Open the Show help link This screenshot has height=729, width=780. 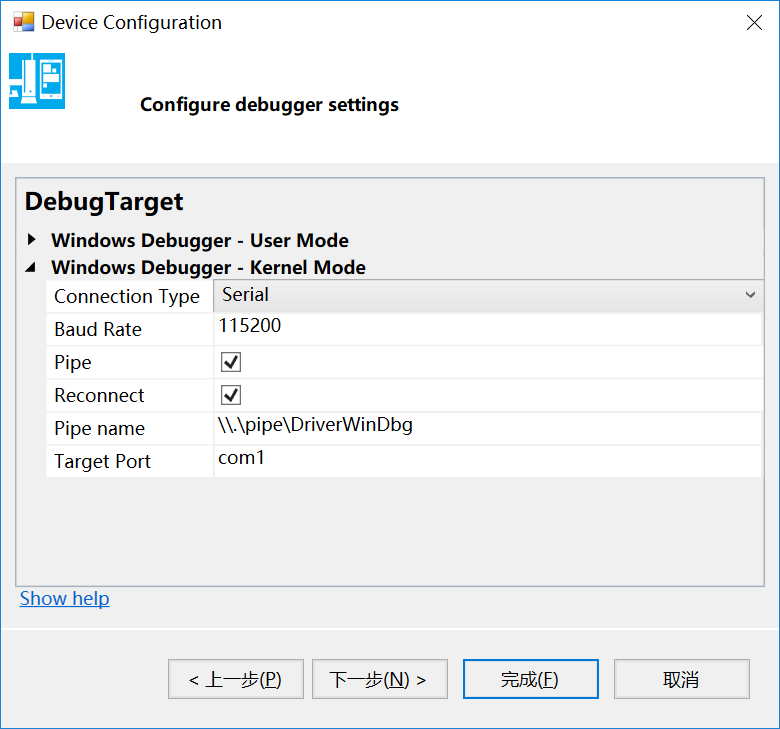point(65,598)
